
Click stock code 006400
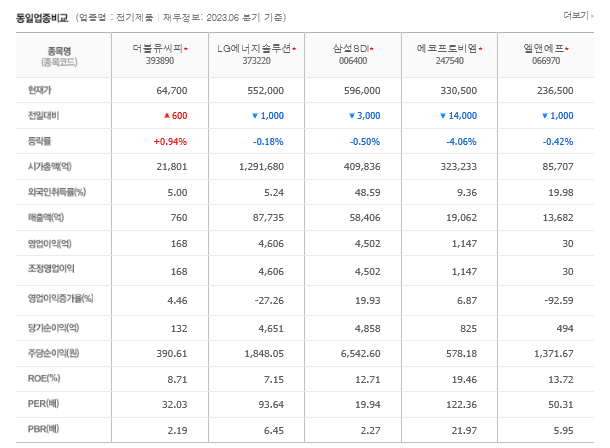tap(353, 61)
